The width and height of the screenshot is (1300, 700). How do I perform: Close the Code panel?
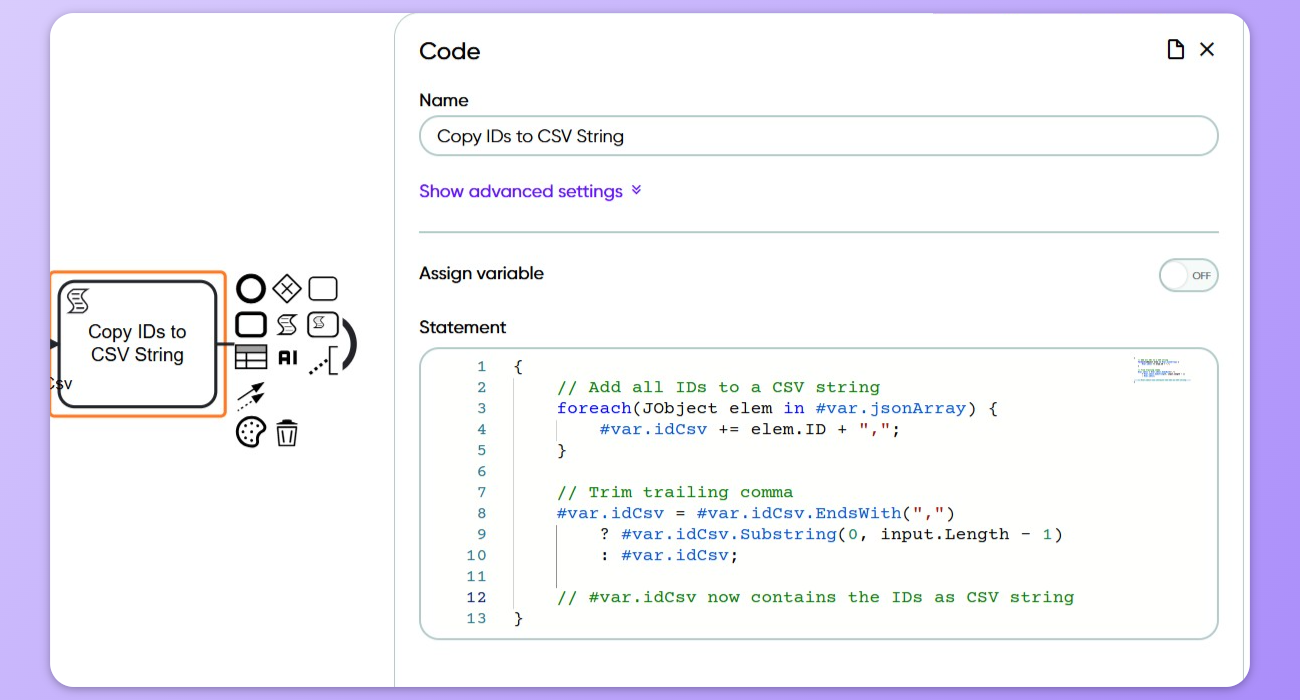pos(1207,50)
